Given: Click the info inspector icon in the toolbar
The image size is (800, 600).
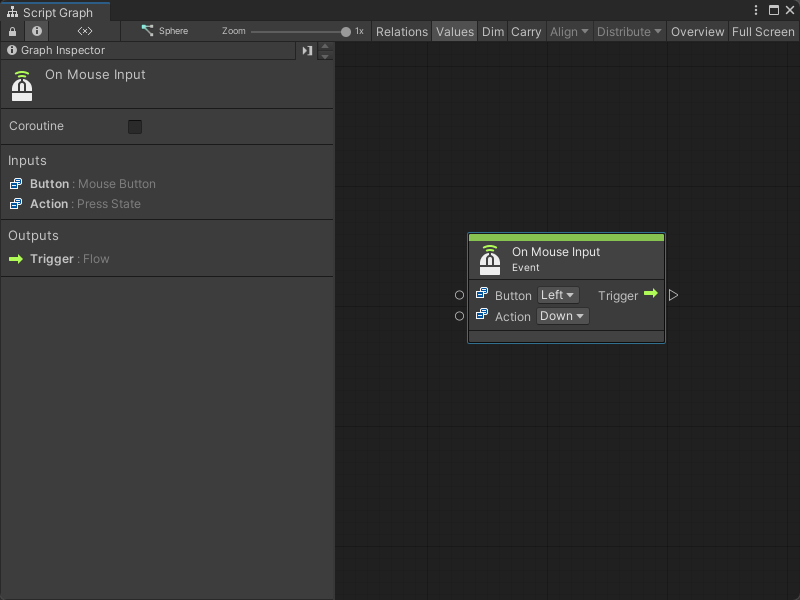Looking at the screenshot, I should [x=36, y=31].
